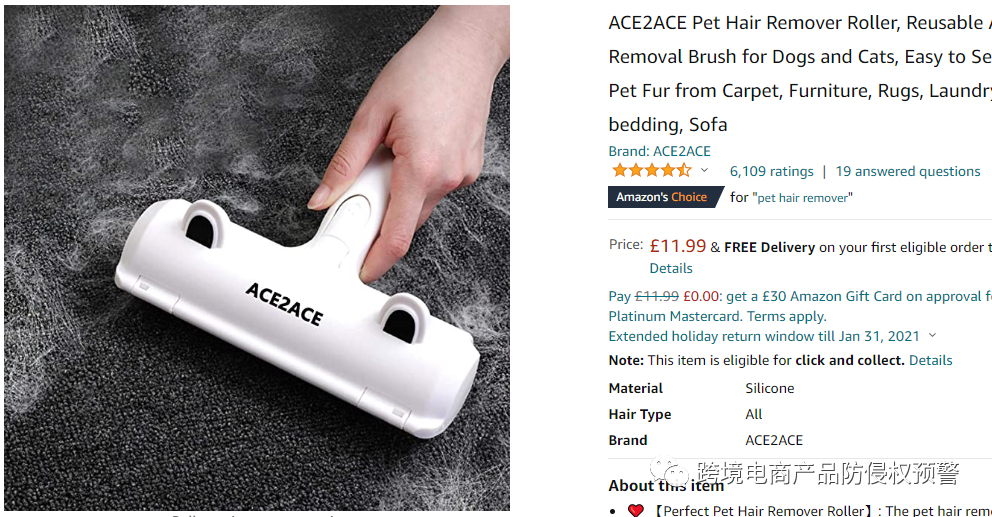Click the About this item heading

pos(666,486)
